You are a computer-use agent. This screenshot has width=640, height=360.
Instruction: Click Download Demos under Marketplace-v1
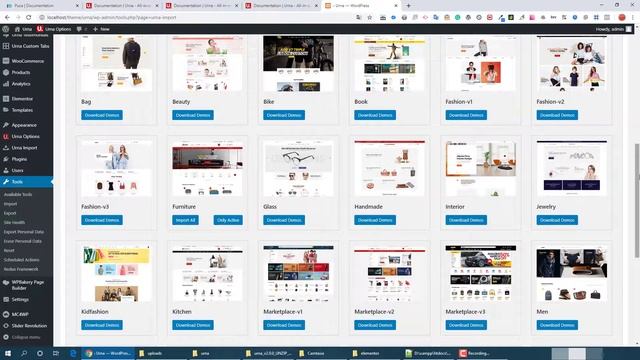pos(284,325)
